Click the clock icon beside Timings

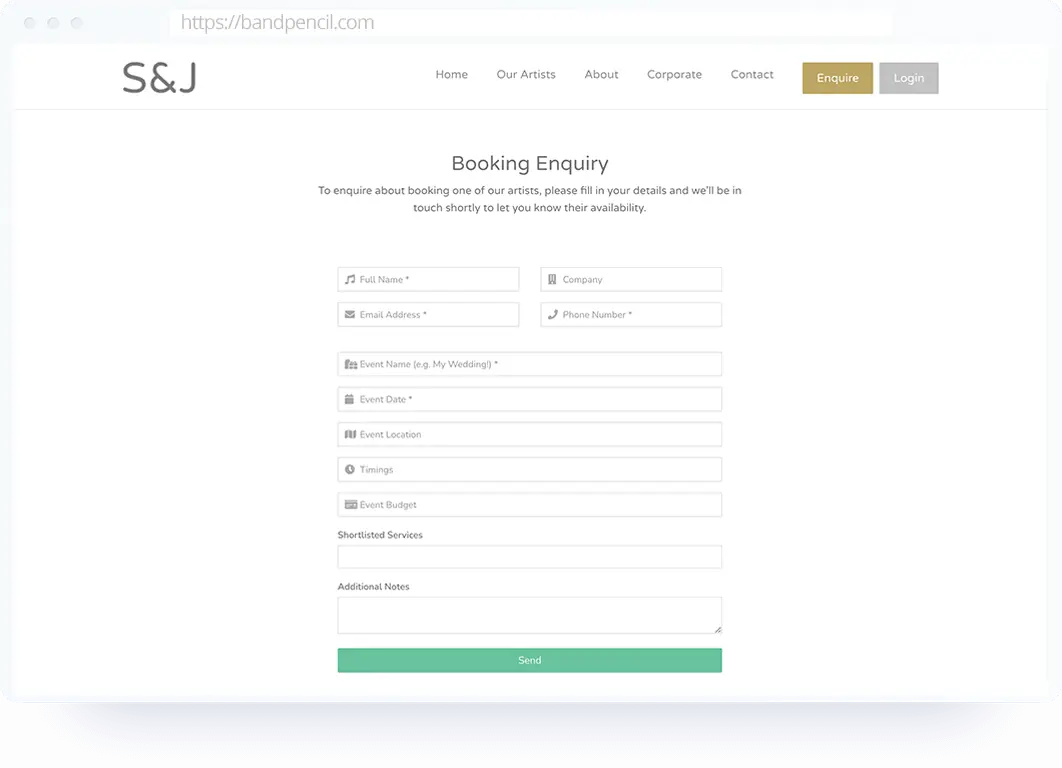(x=351, y=469)
